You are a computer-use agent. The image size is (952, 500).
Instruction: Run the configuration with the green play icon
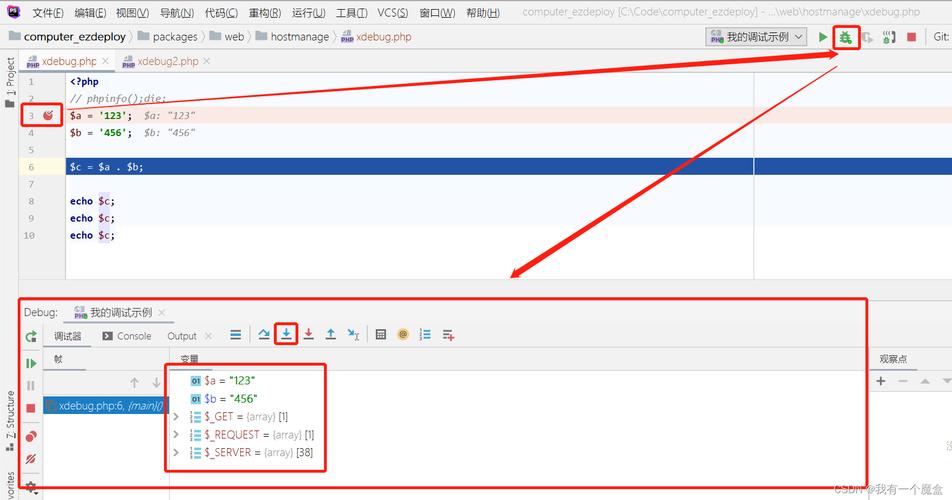[x=823, y=37]
